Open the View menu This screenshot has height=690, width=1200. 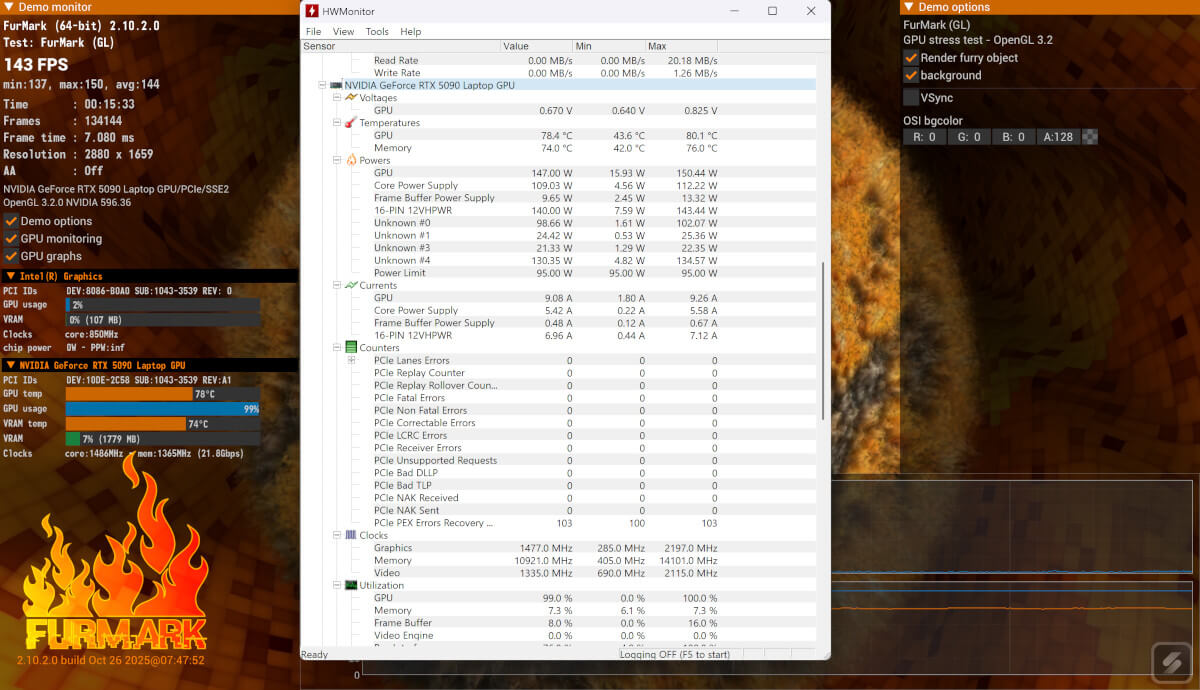pyautogui.click(x=344, y=32)
